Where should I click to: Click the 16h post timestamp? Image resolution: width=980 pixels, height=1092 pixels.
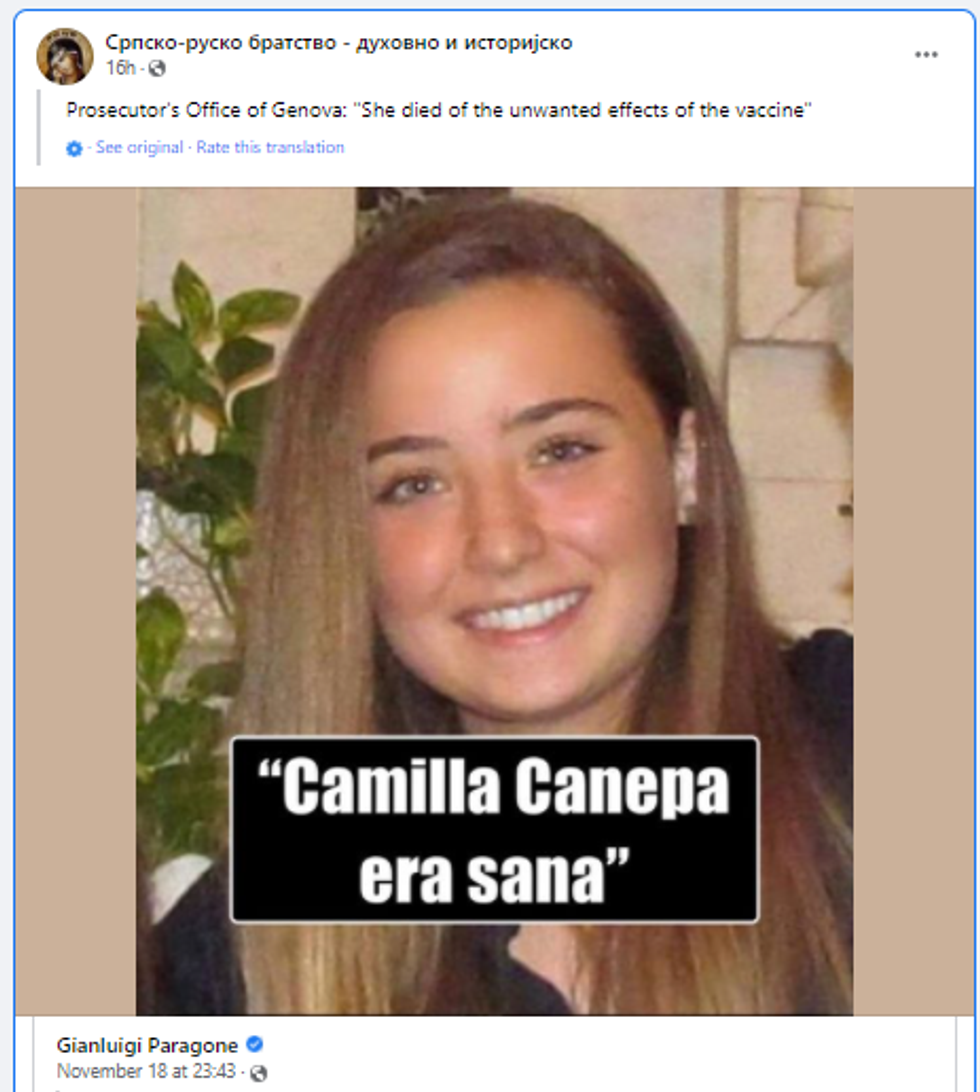[120, 68]
